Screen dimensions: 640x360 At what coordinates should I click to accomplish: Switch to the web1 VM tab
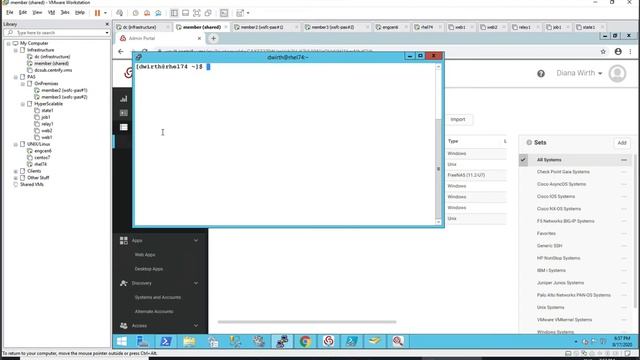tap(460, 27)
